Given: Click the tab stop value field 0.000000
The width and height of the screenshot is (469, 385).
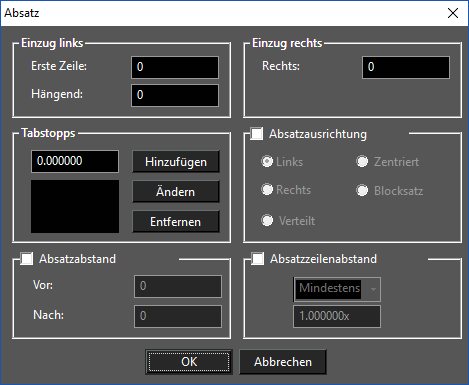Looking at the screenshot, I should tap(75, 161).
